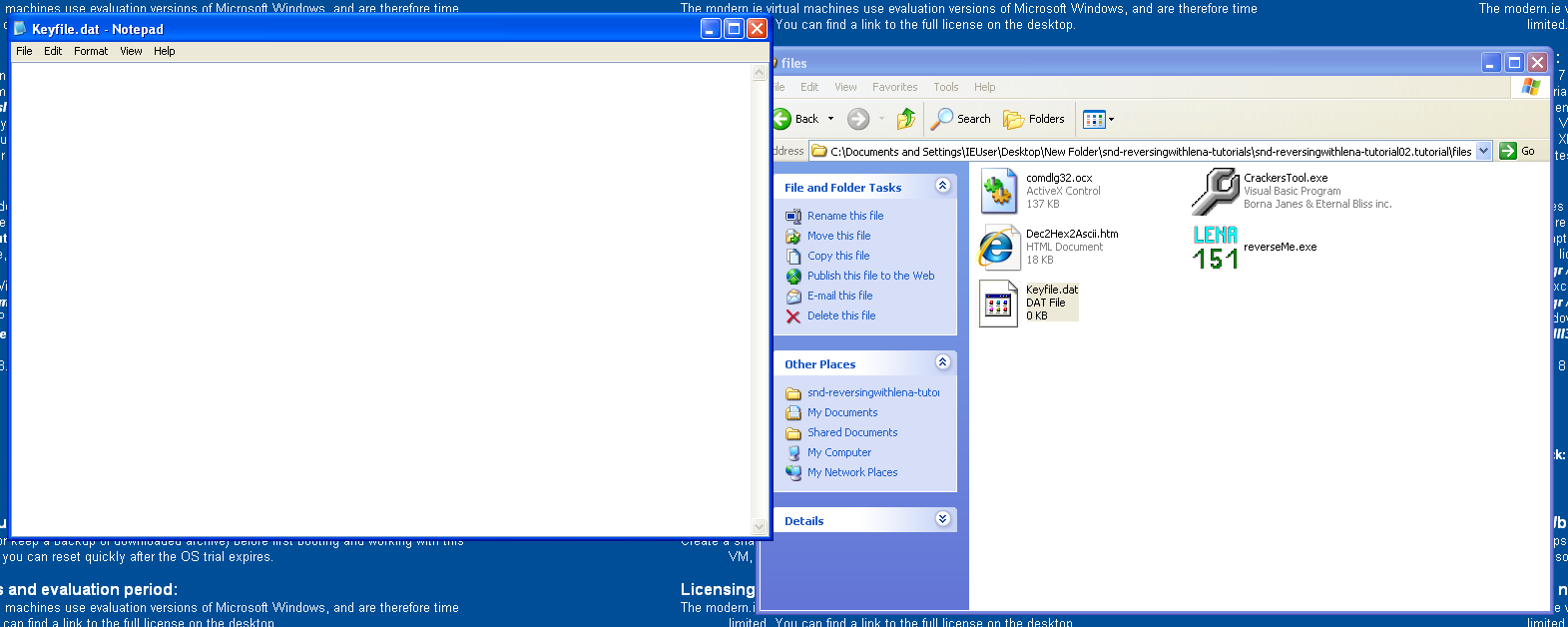
Task: Open the View menu in files Explorer window
Action: tap(845, 87)
